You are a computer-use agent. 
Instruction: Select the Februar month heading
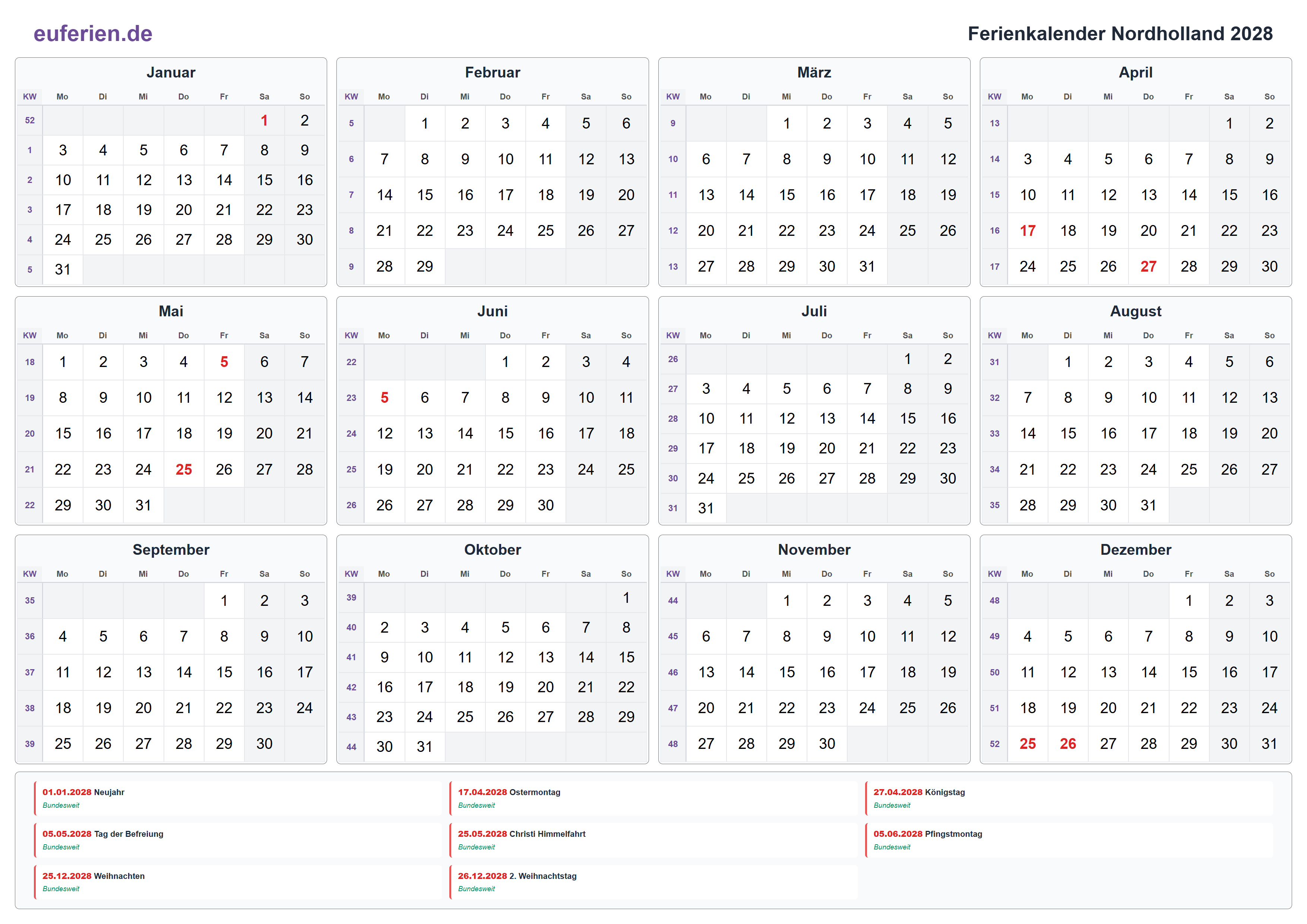point(493,72)
